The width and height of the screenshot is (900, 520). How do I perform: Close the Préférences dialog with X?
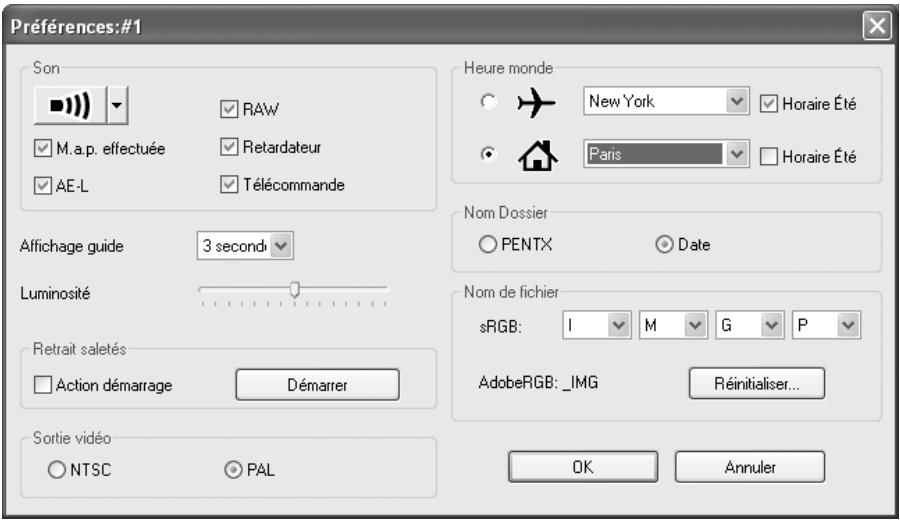pos(877,26)
